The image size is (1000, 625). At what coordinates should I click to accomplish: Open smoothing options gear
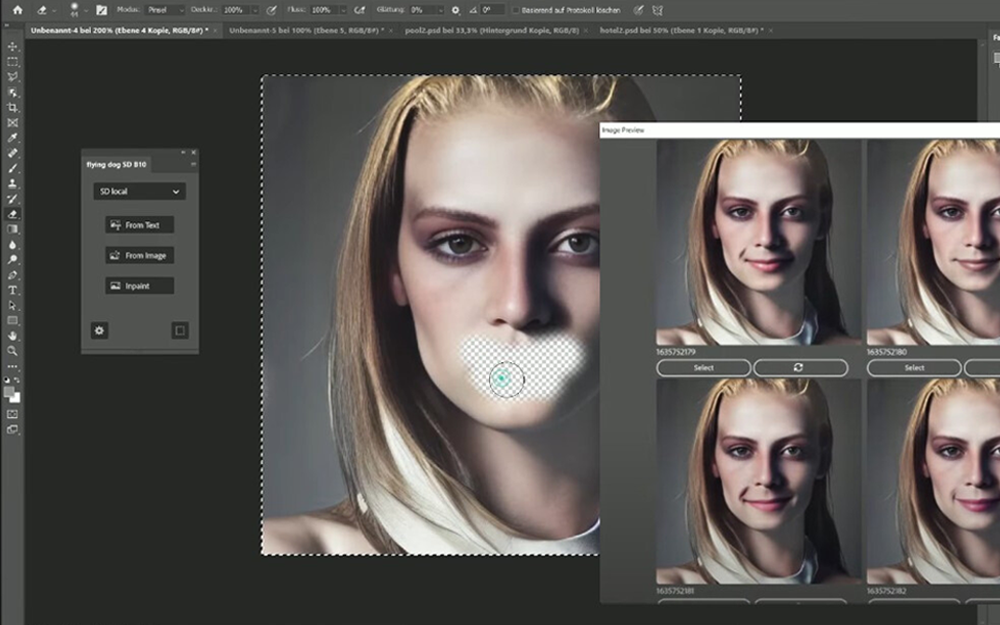[x=455, y=10]
